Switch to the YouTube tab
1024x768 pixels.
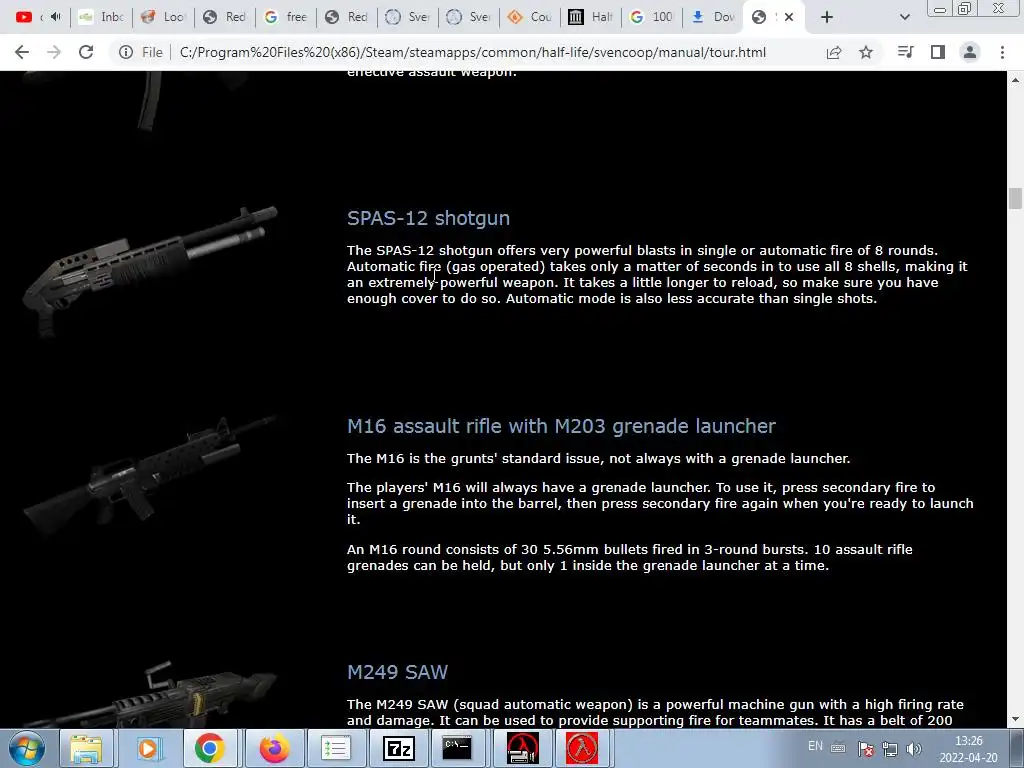(24, 17)
